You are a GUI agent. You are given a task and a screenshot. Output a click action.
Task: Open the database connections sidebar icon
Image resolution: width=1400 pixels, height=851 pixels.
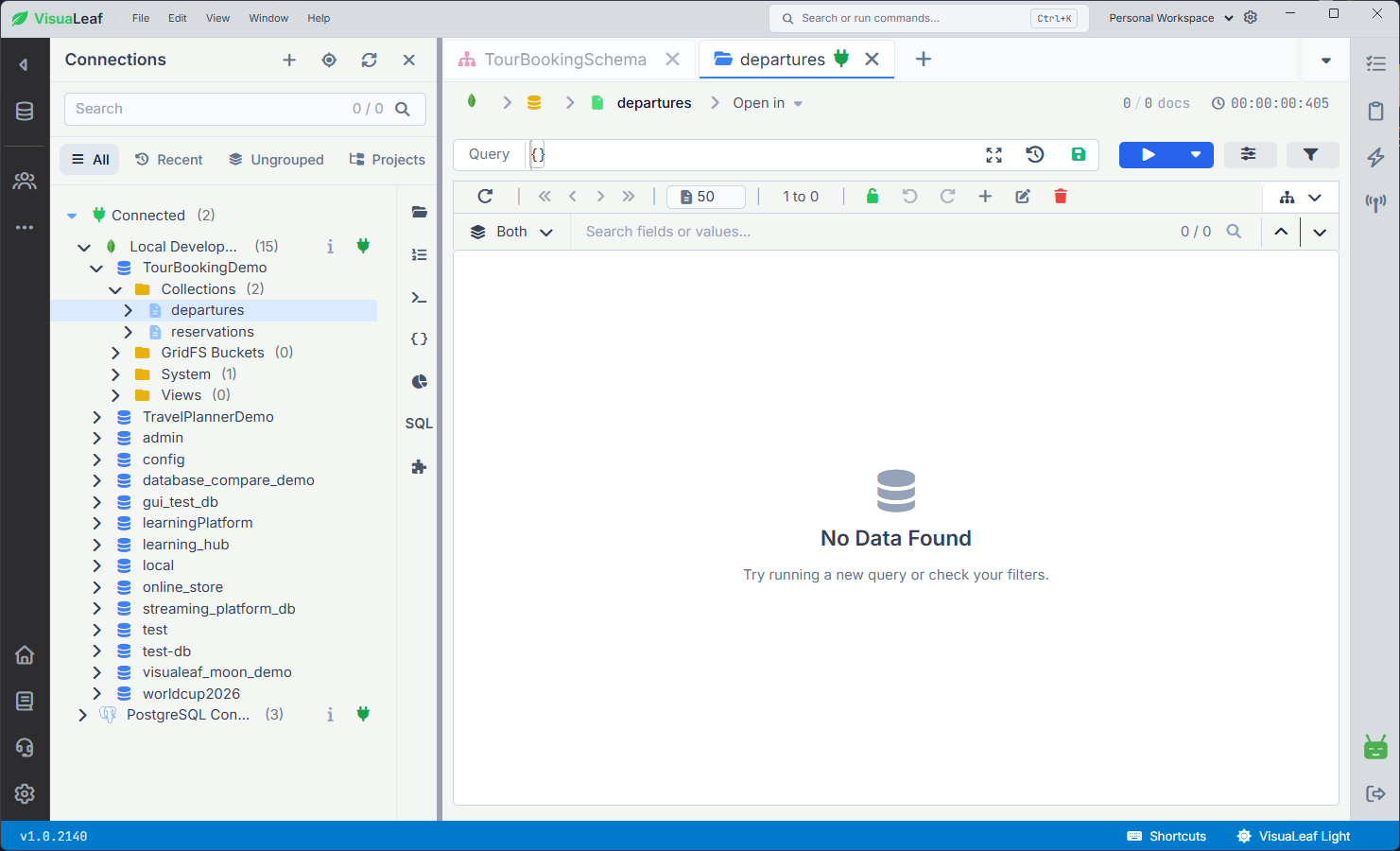tap(25, 111)
